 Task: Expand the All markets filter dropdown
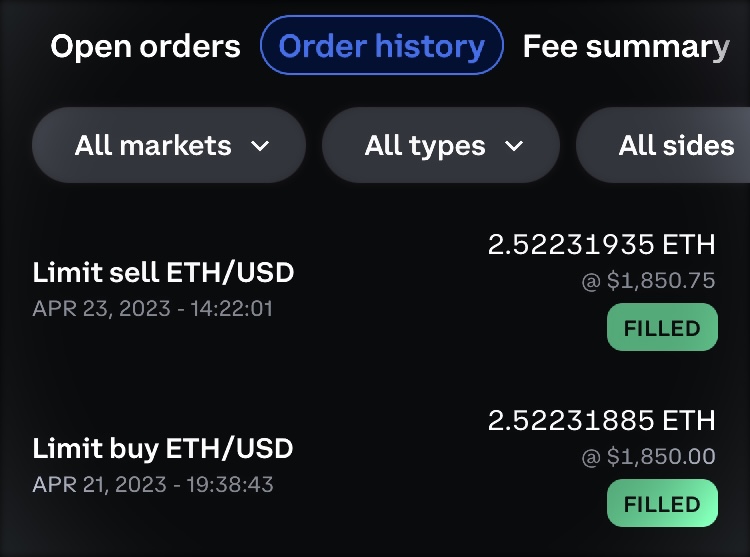pyautogui.click(x=169, y=146)
